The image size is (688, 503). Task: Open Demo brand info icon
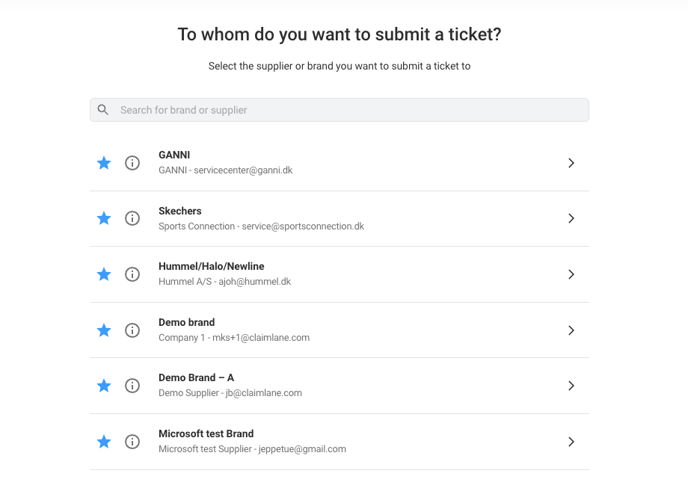(x=132, y=330)
